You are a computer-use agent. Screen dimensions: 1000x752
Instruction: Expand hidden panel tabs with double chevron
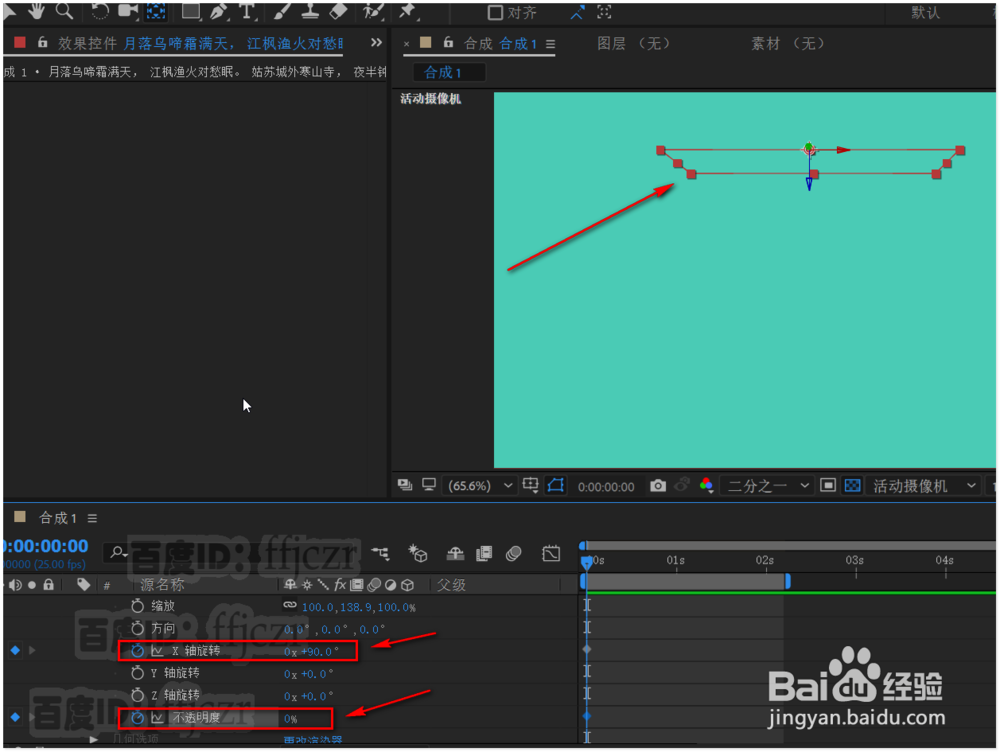(376, 43)
